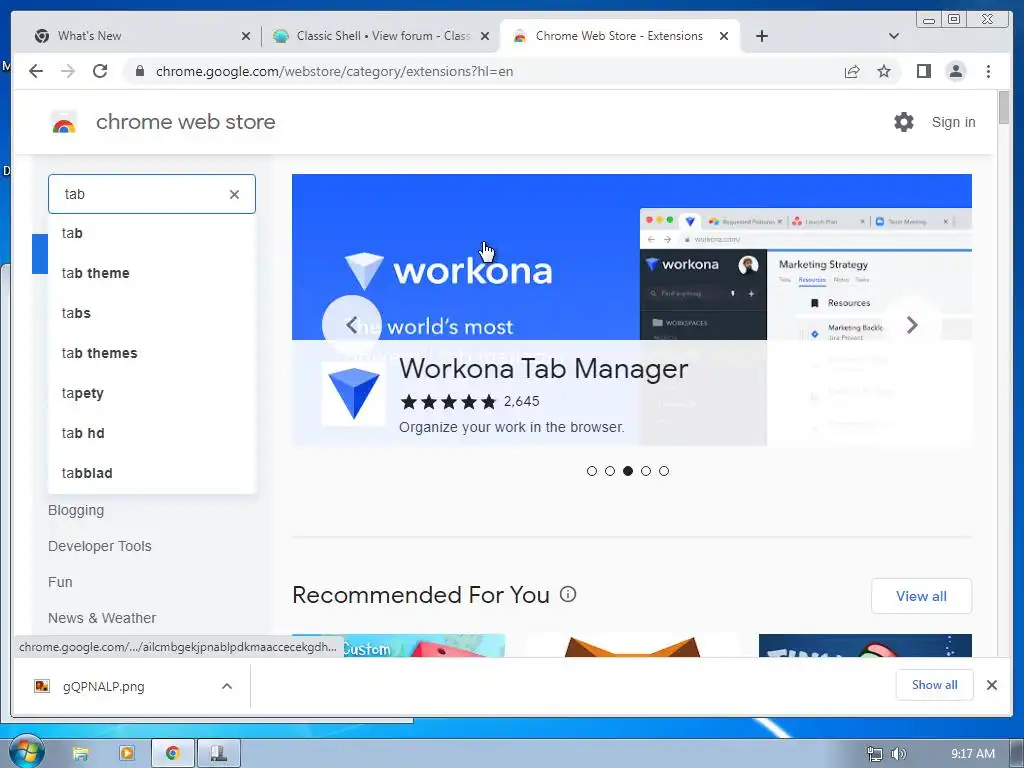The width and height of the screenshot is (1024, 768).
Task: Click volume icon in system tray
Action: [x=899, y=754]
